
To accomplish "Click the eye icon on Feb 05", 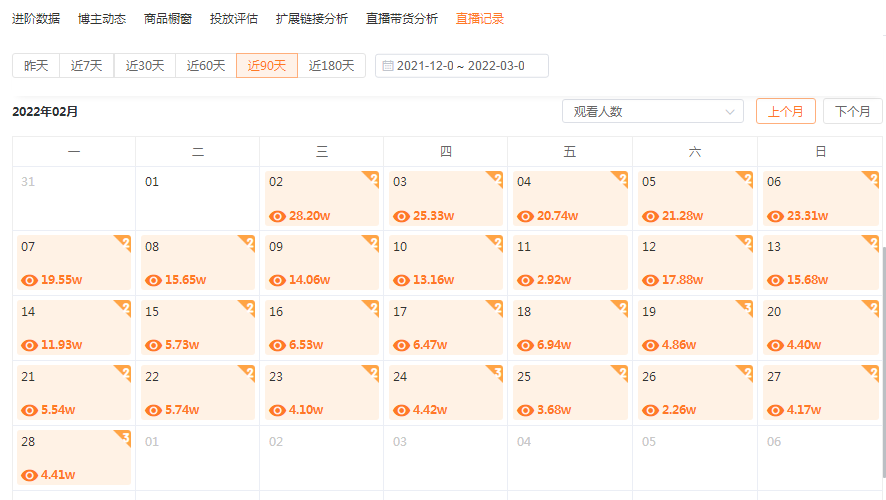I will pyautogui.click(x=650, y=216).
